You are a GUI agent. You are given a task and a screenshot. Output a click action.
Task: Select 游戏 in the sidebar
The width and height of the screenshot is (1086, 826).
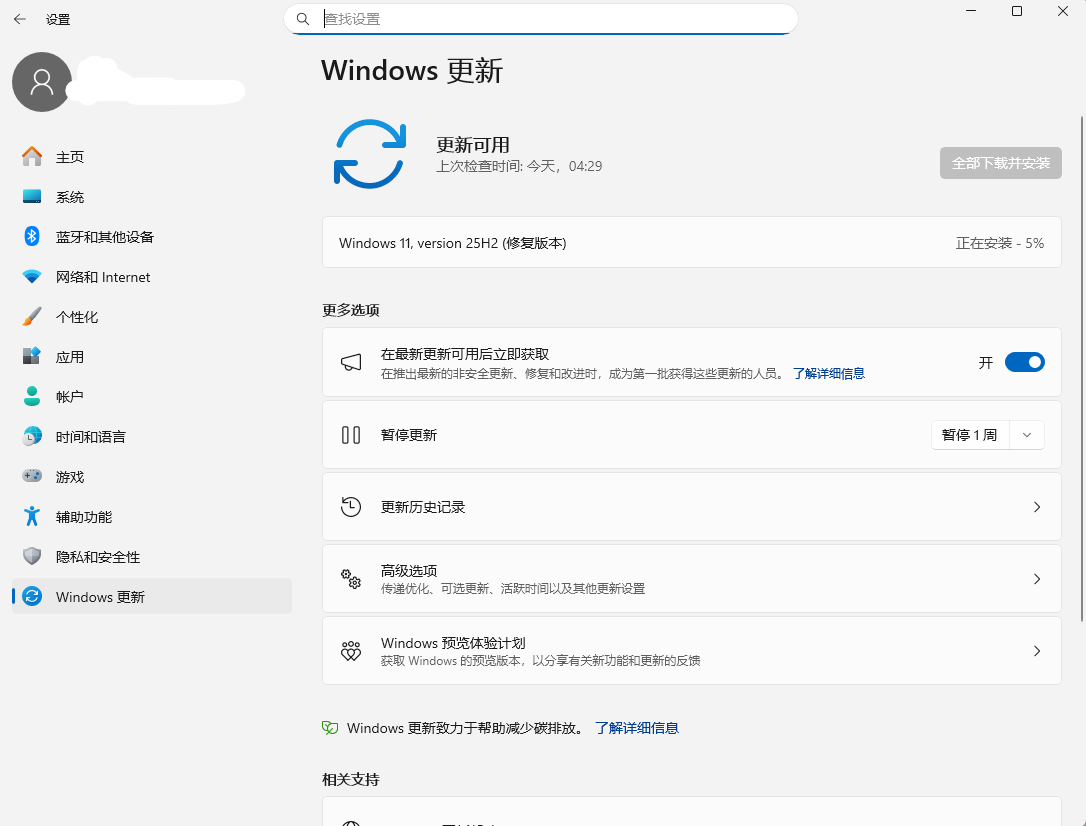(152, 477)
